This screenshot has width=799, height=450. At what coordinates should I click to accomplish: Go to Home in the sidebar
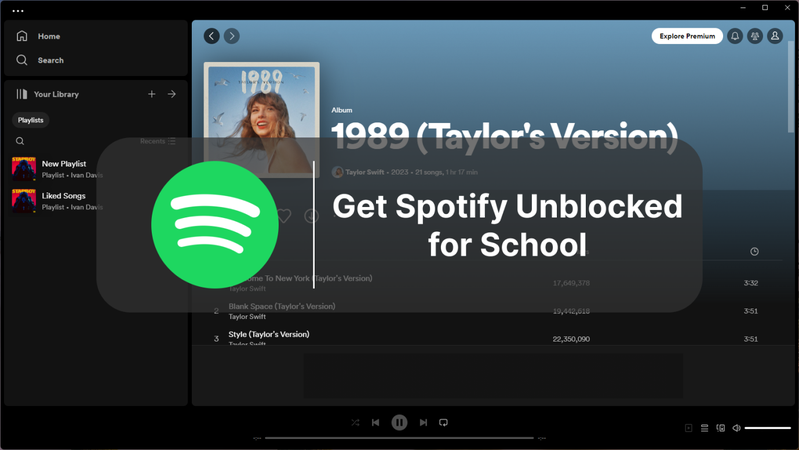click(49, 36)
